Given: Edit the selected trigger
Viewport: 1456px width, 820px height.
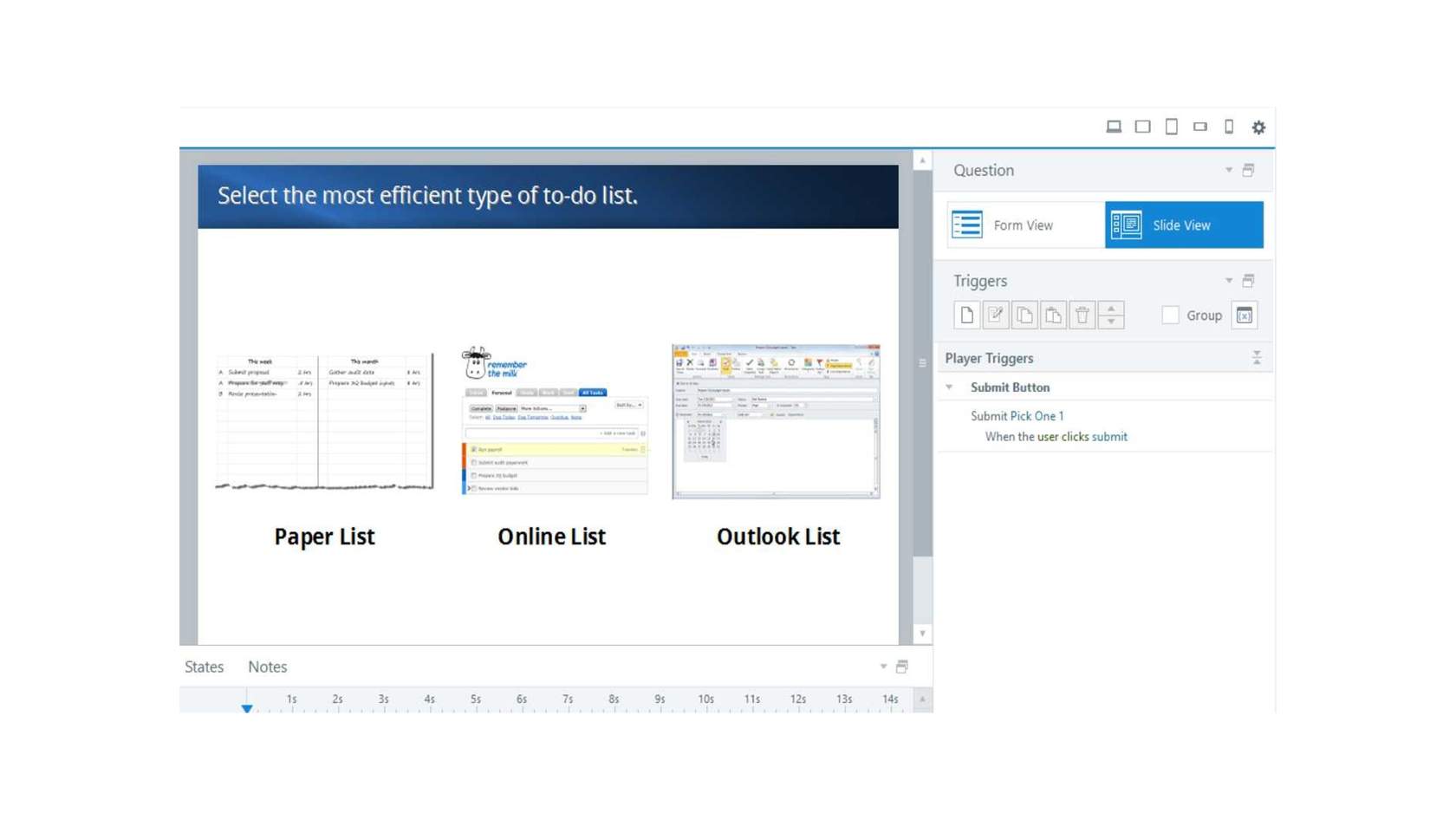Looking at the screenshot, I should [x=996, y=315].
